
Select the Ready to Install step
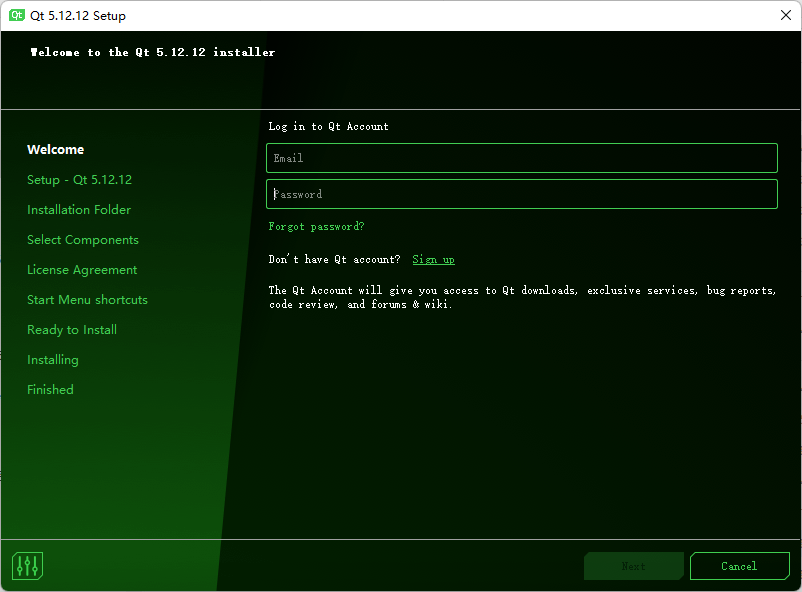click(x=71, y=329)
